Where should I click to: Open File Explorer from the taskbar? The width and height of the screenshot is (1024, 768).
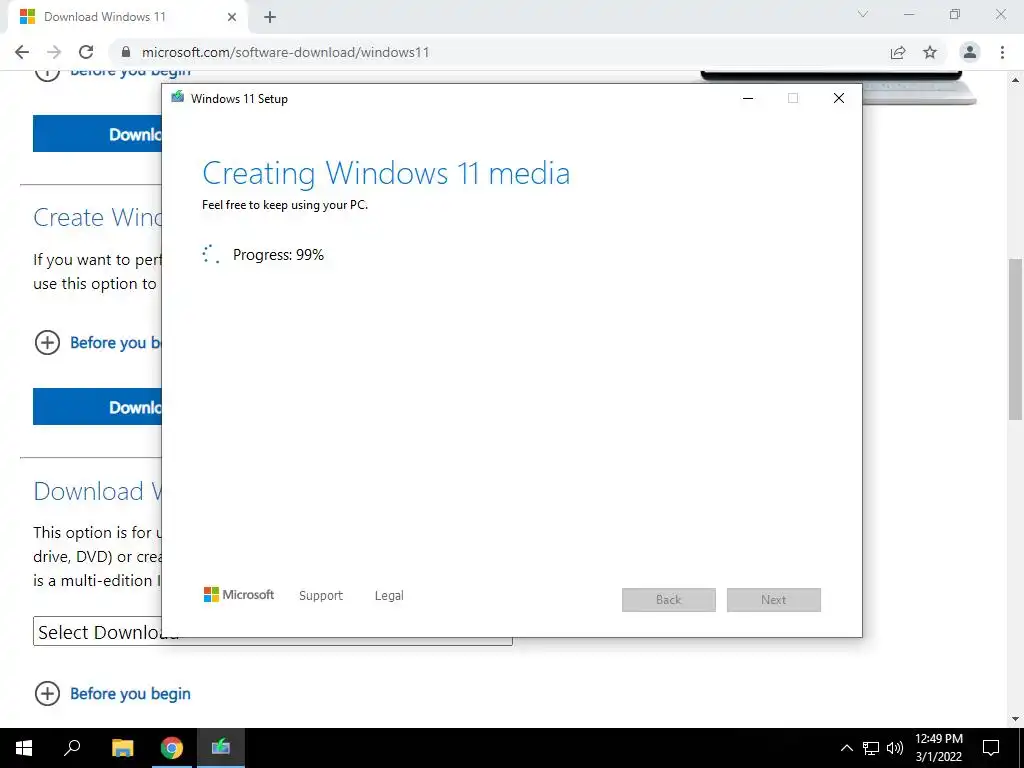click(122, 748)
